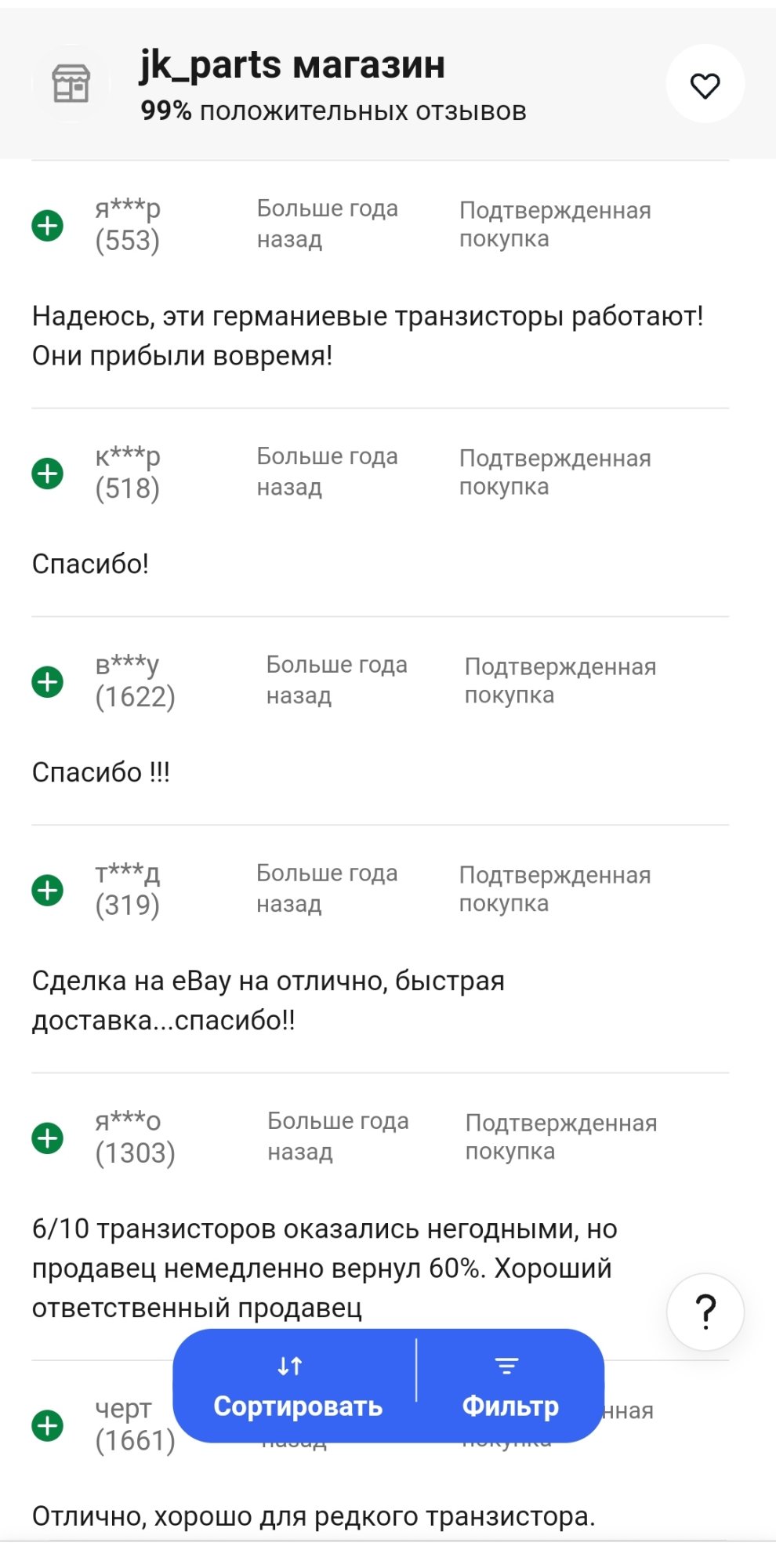Tap green plus icon beside к***р (518)
Image resolution: width=776 pixels, height=1568 pixels.
pos(48,474)
